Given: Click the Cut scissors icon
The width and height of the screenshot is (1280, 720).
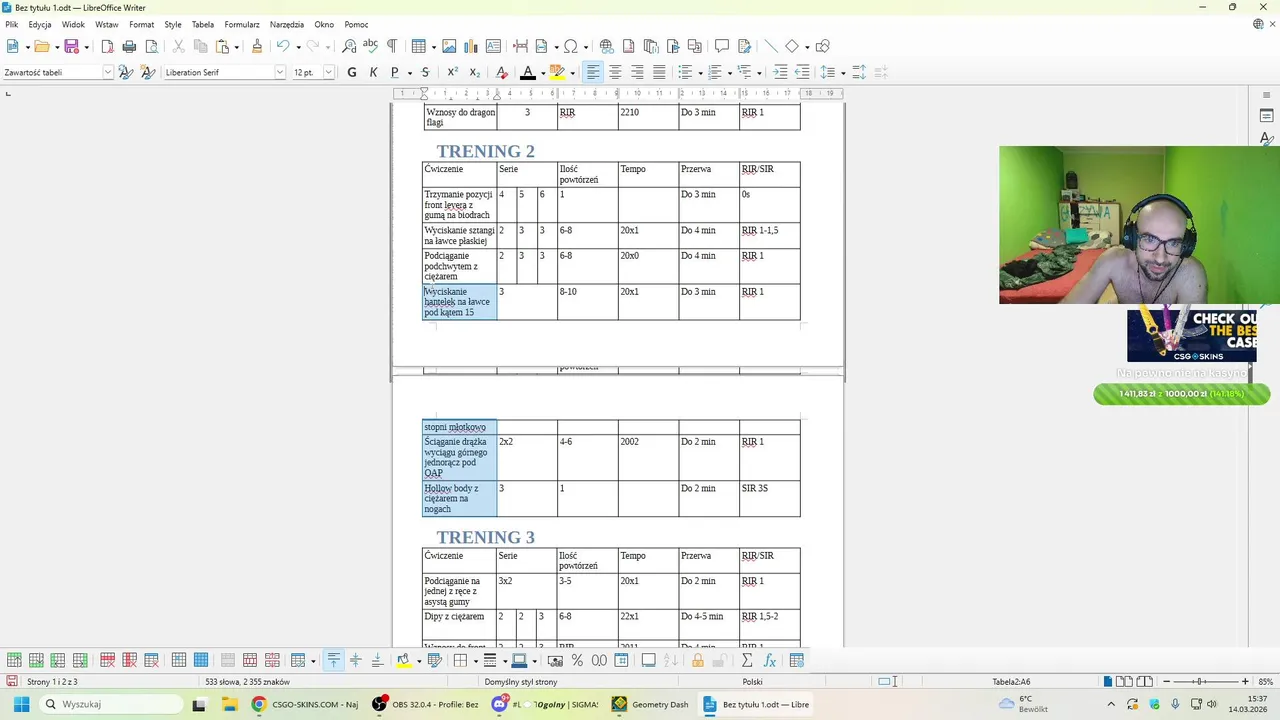Looking at the screenshot, I should pyautogui.click(x=178, y=46).
